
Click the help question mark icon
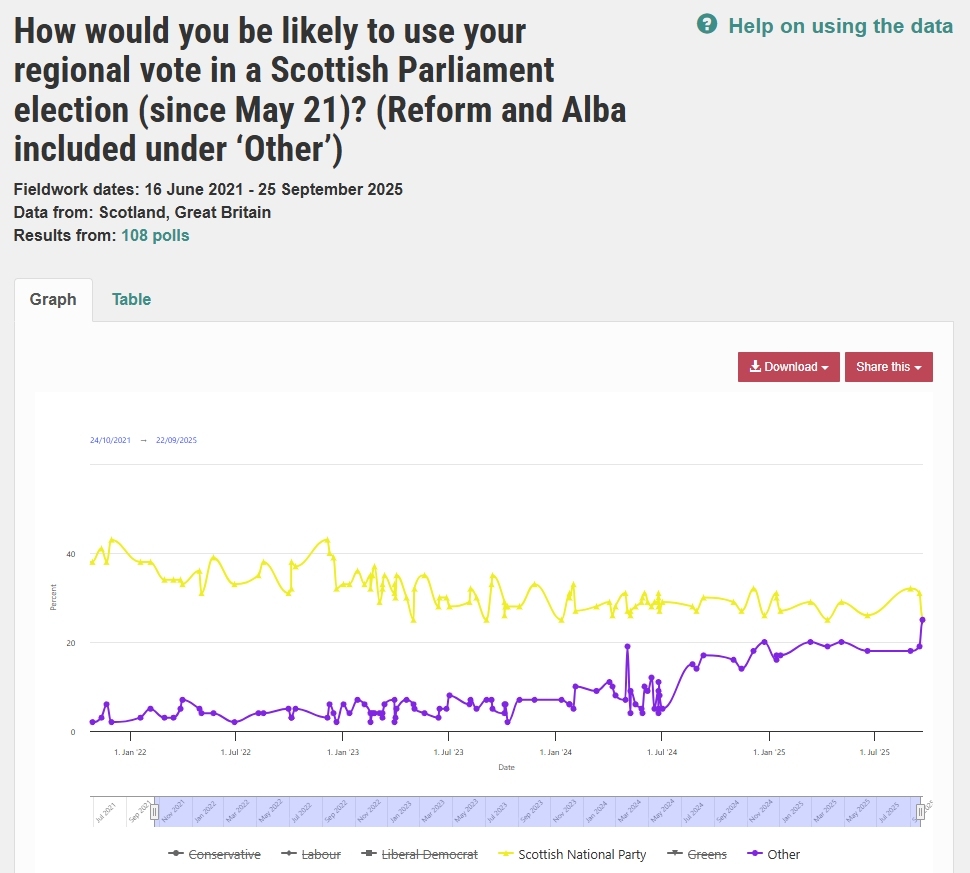point(707,25)
